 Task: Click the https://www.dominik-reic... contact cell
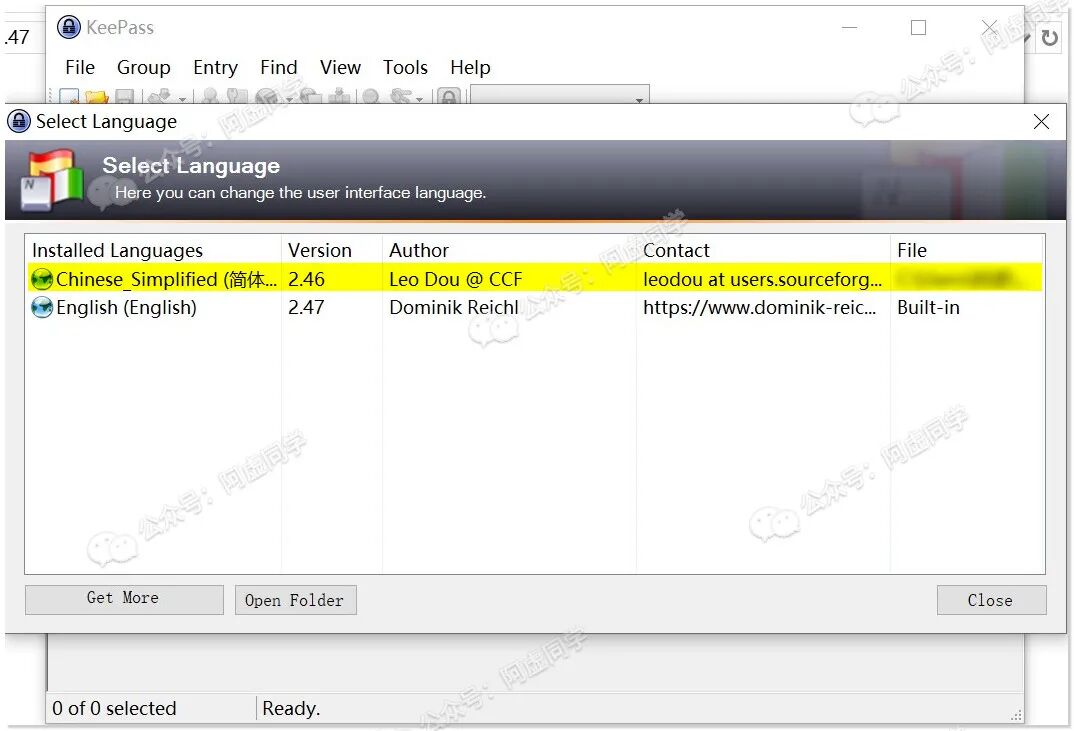tap(760, 308)
